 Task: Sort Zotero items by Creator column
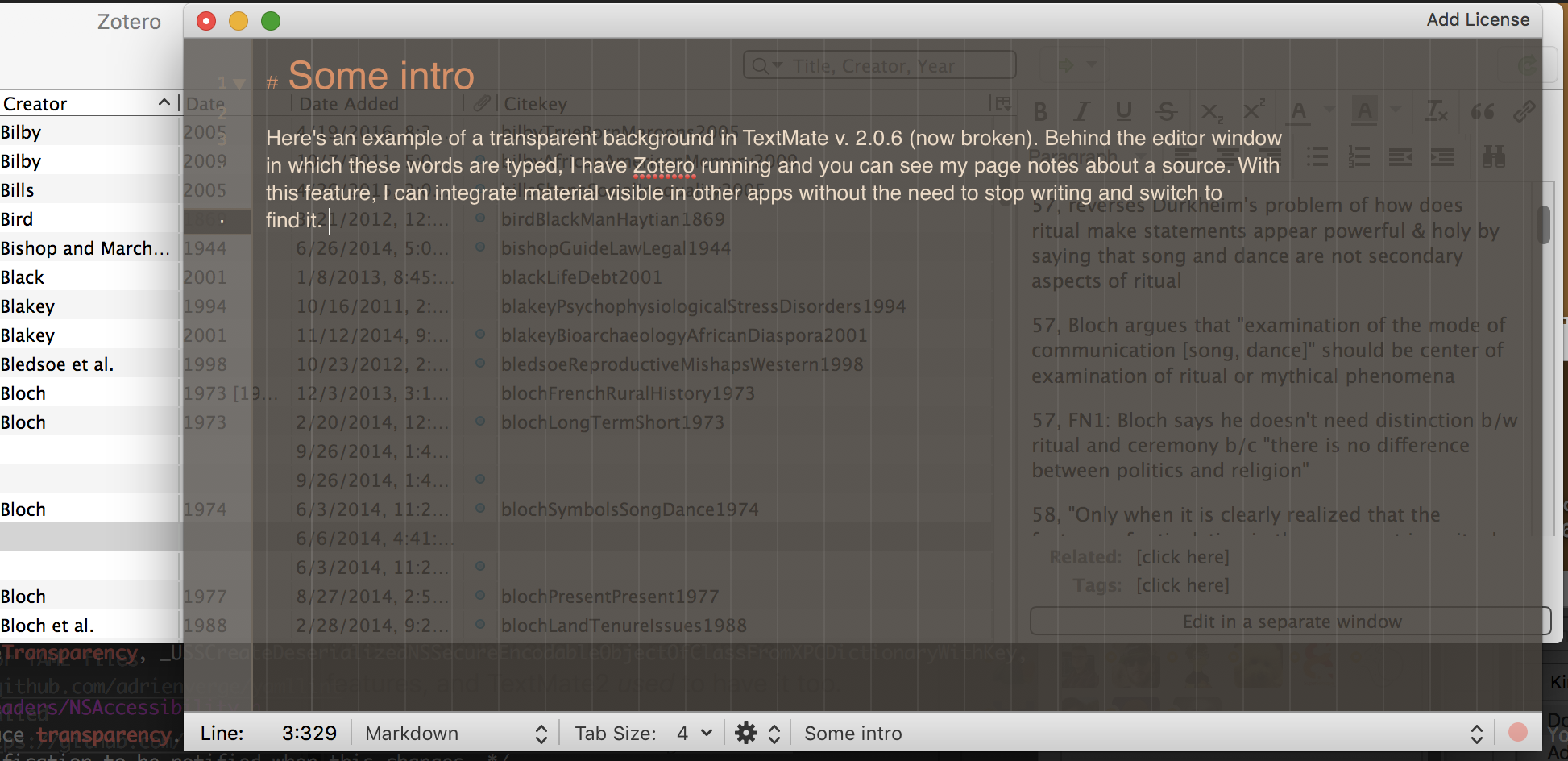click(x=89, y=103)
